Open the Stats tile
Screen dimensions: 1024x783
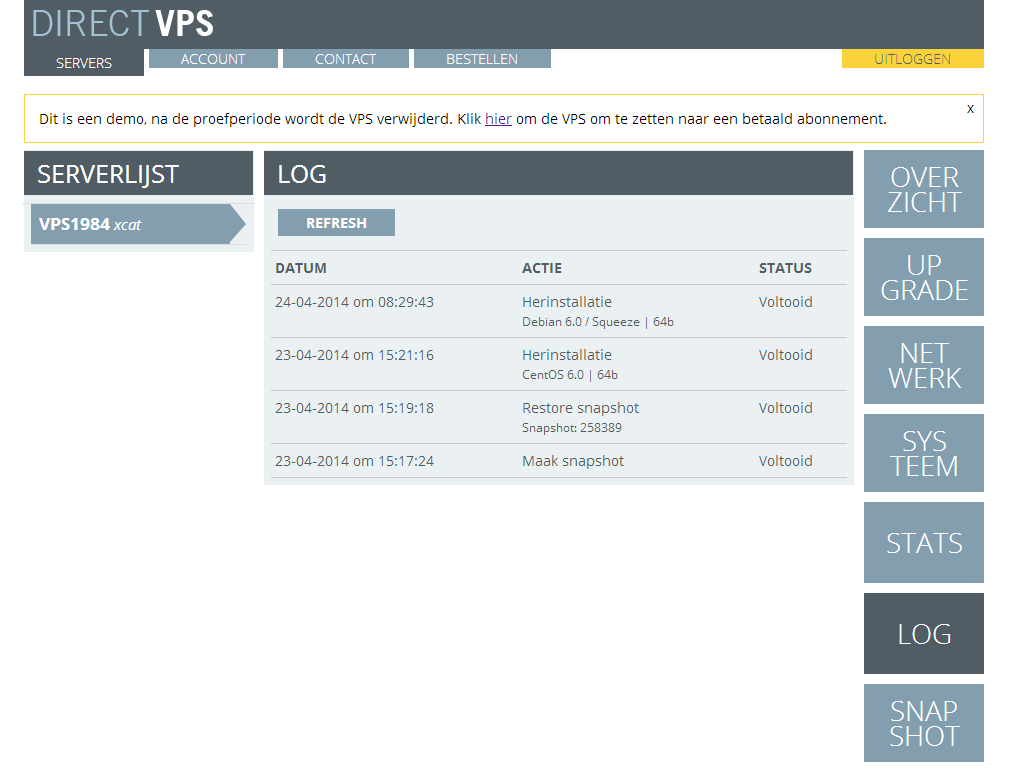pos(923,542)
